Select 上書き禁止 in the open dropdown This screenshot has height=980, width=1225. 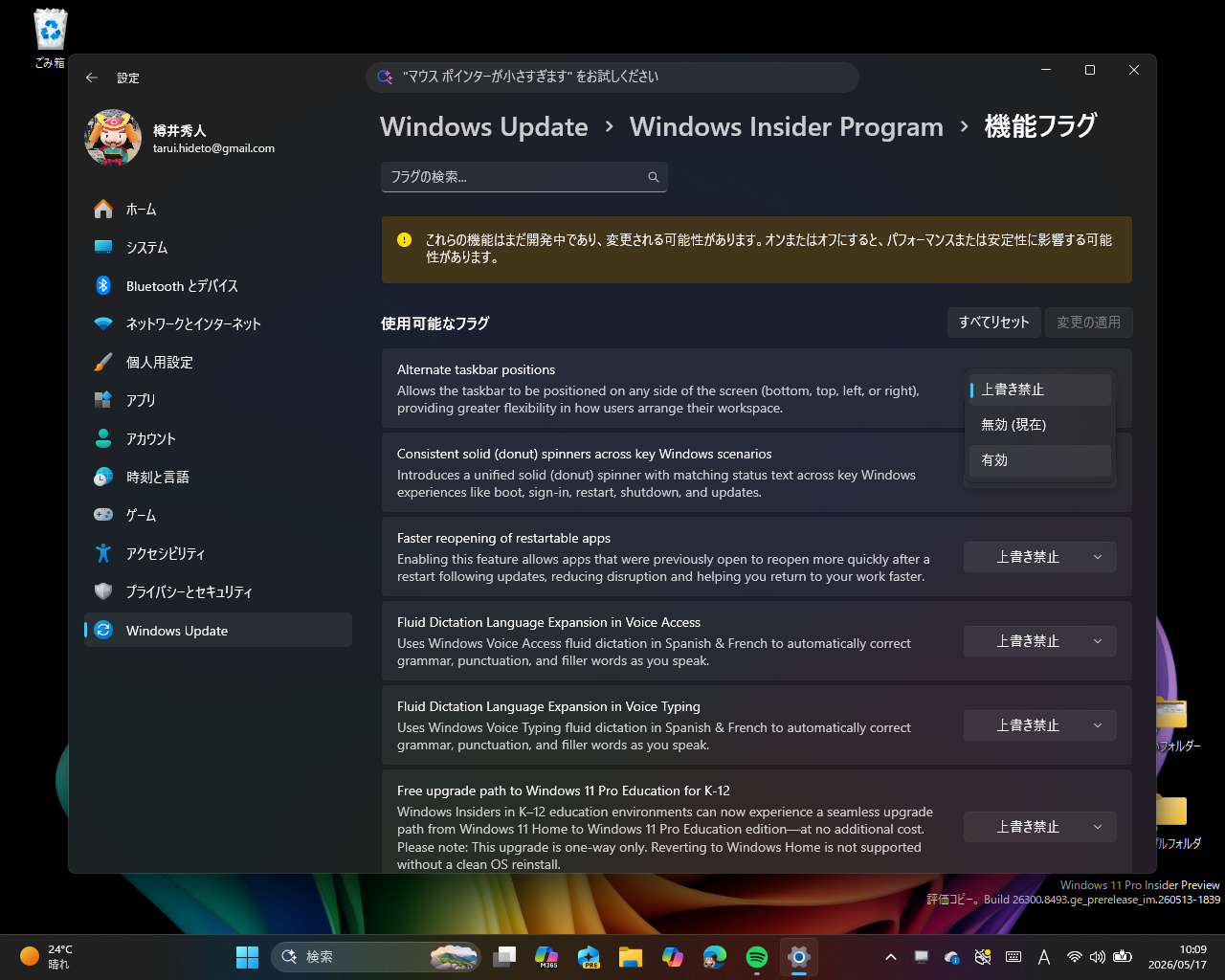click(x=1040, y=390)
